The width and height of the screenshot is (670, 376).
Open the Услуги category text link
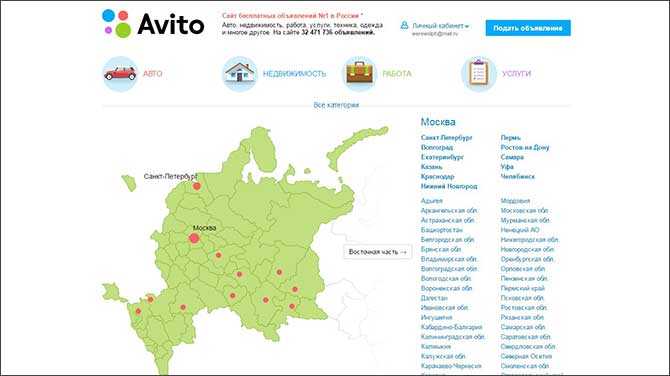pyautogui.click(x=516, y=74)
